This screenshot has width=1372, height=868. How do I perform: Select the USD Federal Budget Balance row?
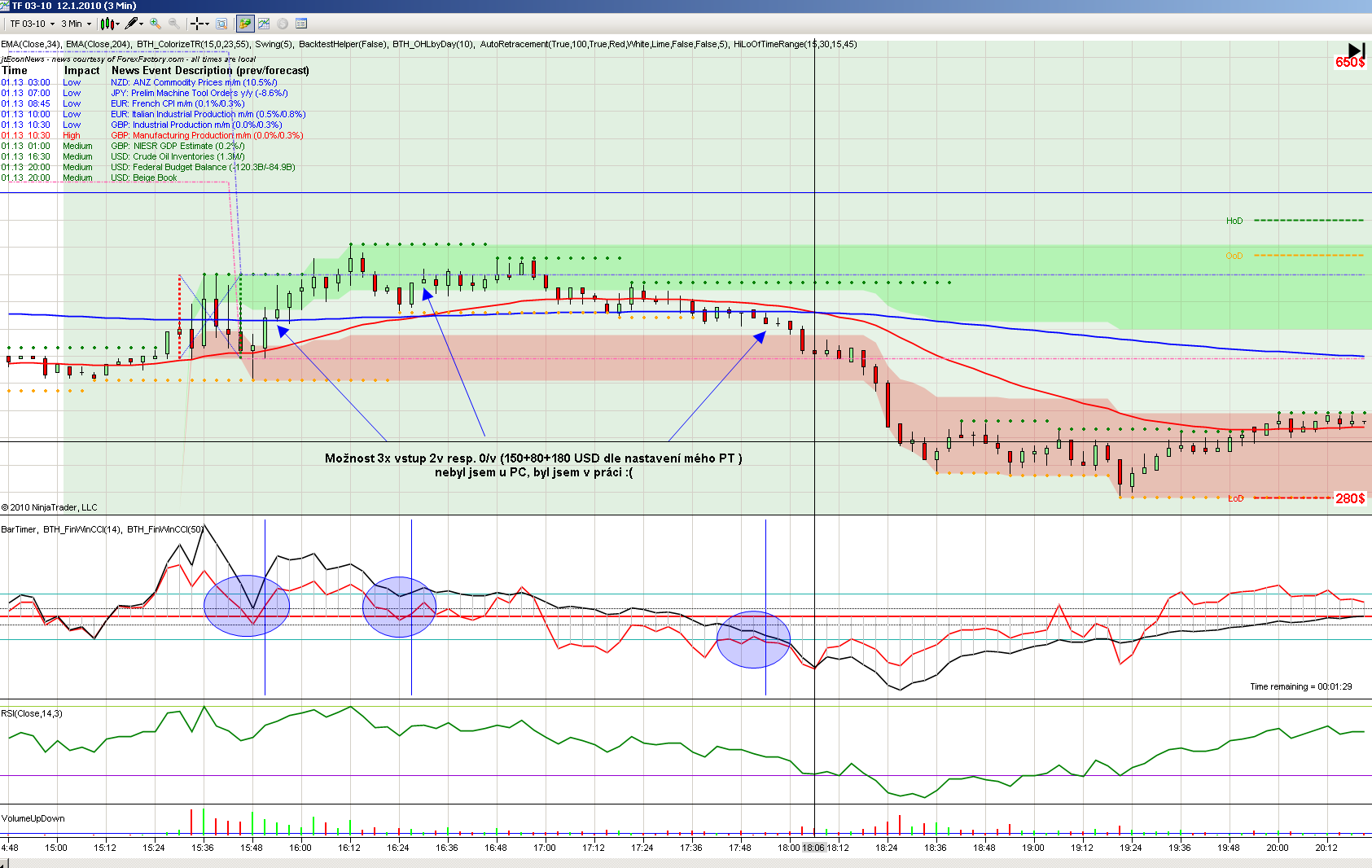[x=148, y=167]
